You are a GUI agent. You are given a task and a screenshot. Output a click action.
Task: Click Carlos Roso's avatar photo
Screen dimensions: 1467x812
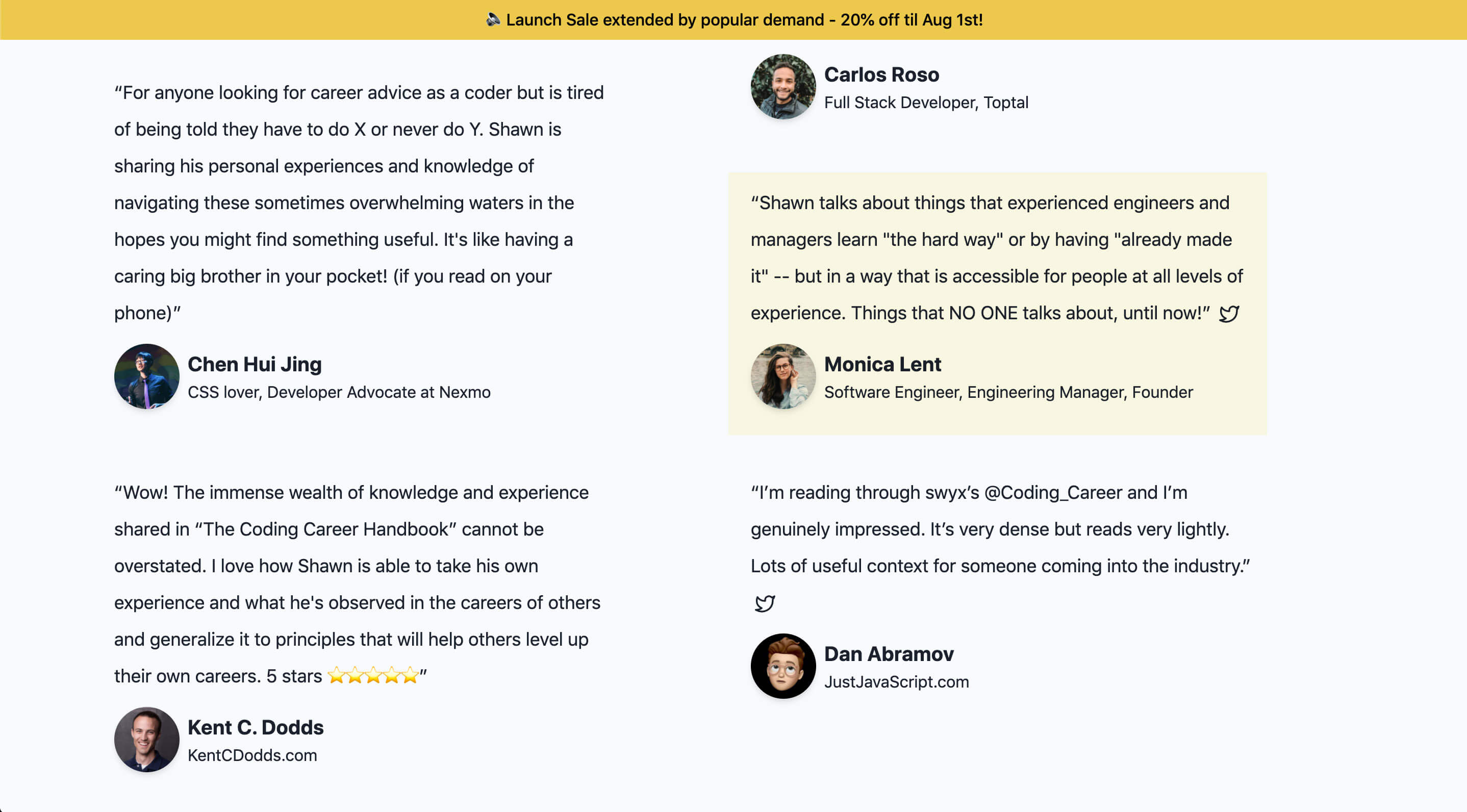point(783,87)
